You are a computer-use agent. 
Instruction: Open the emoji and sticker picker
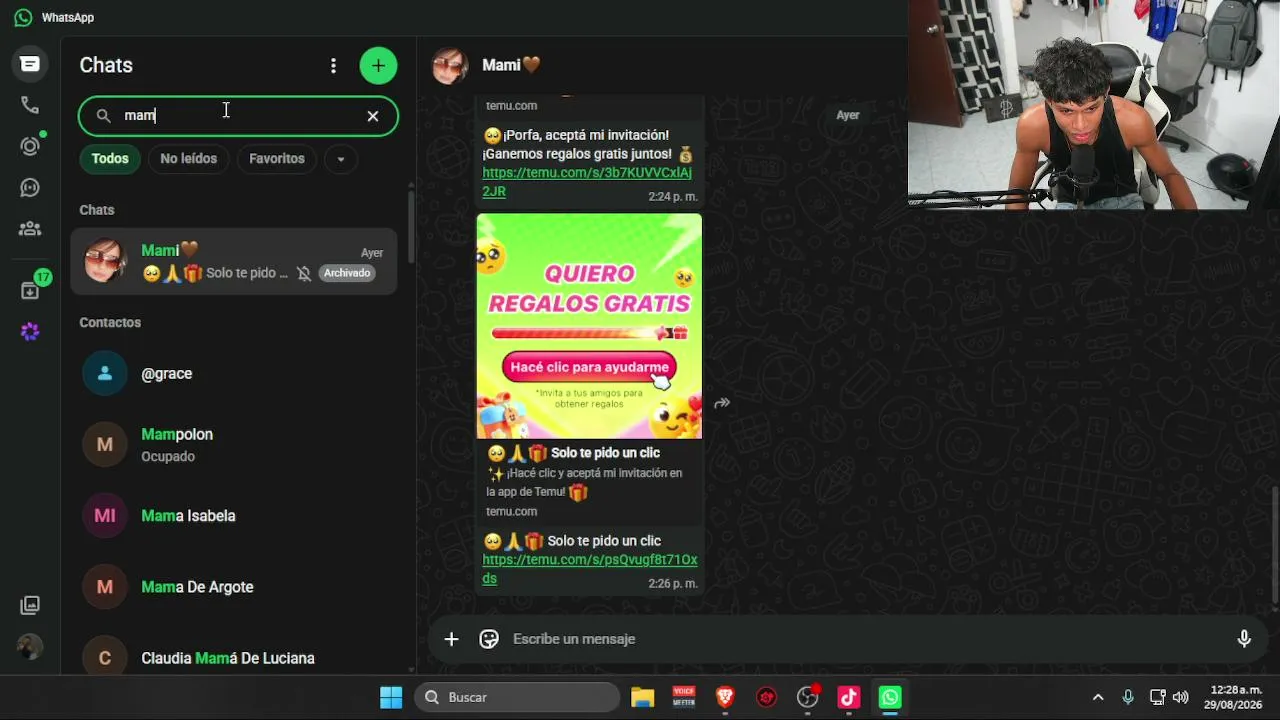(x=489, y=639)
